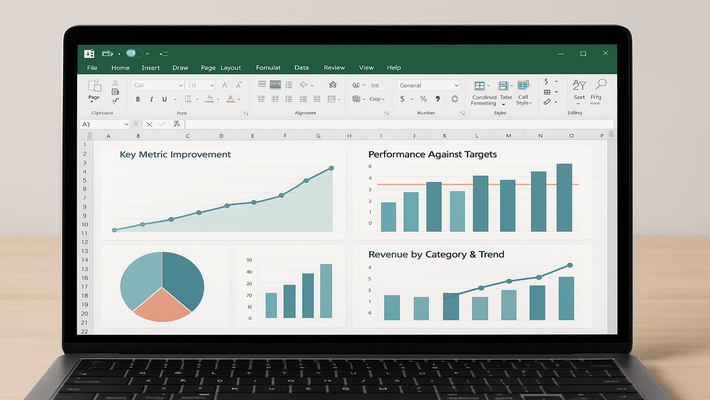
Task: Apply the comma style icon
Action: tap(438, 99)
